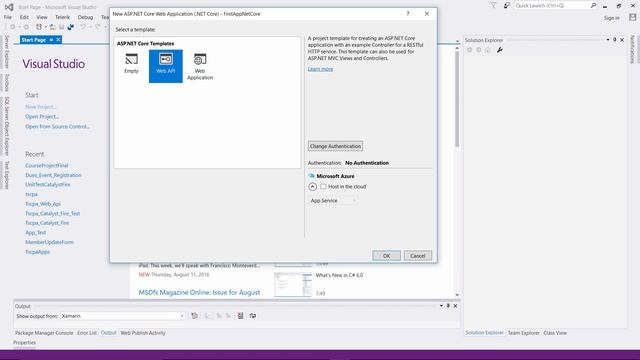Click the Cancel button
Image resolution: width=640 pixels, height=360 pixels.
pyautogui.click(x=418, y=256)
